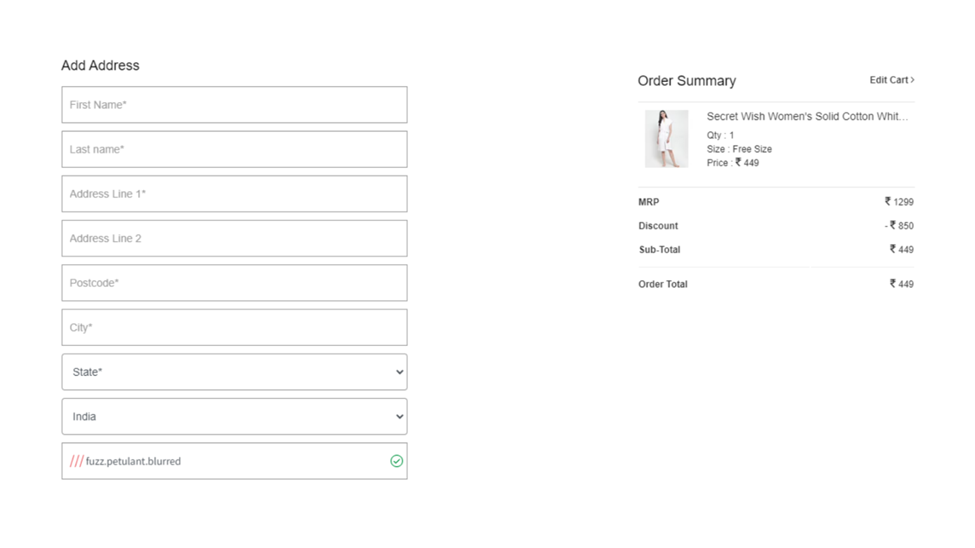Open the India country dropdown
Screen dimensions: 975x548
pyautogui.click(x=234, y=417)
